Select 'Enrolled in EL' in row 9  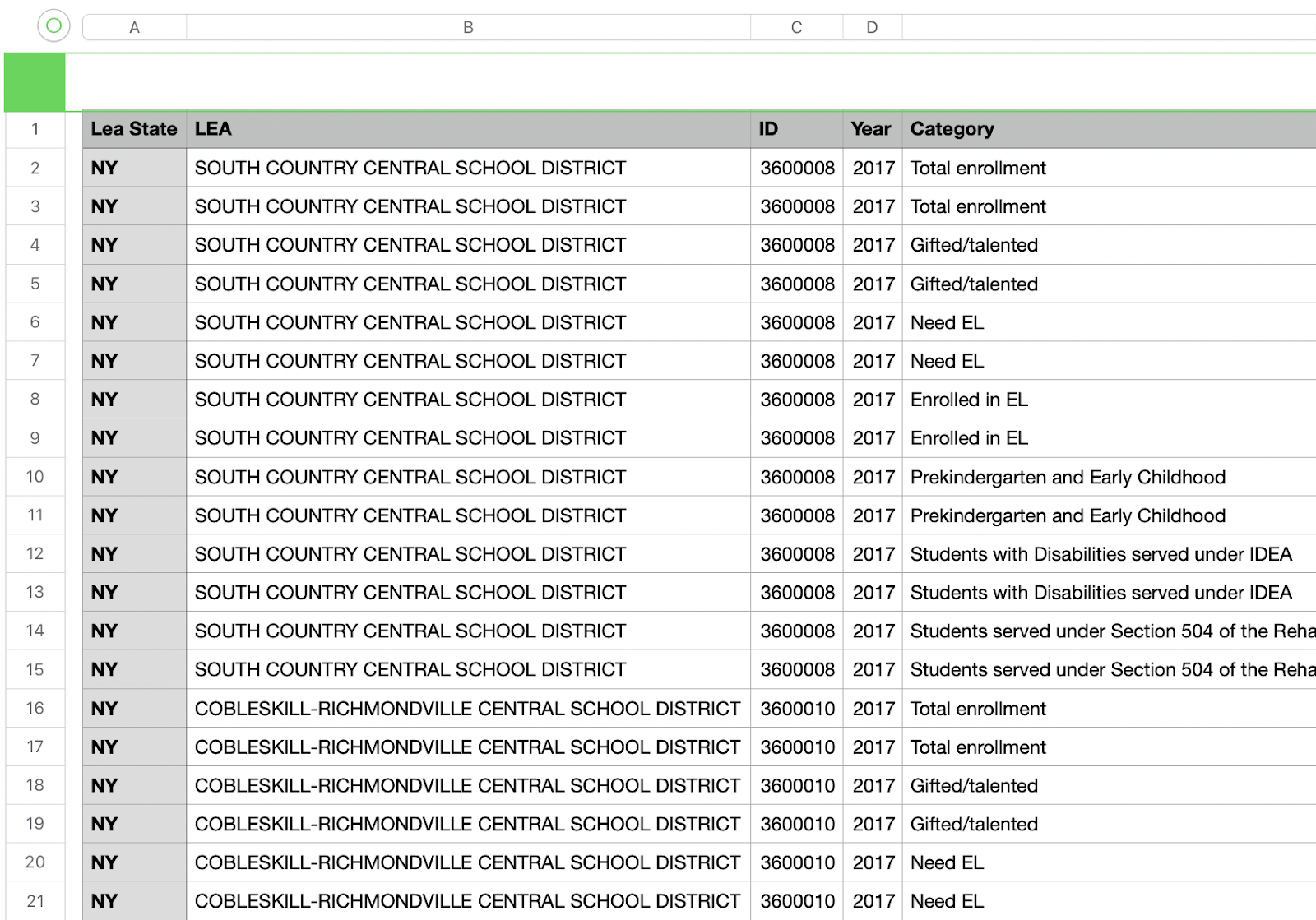pos(1109,438)
